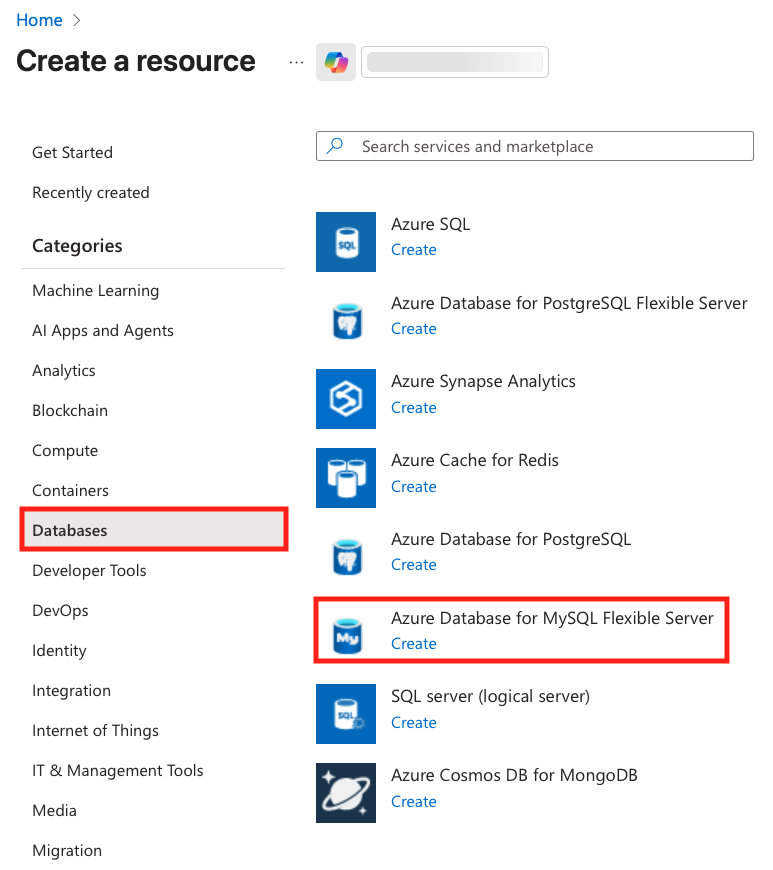Click the Azure Database for PostgreSQL Flexible Server title
Image resolution: width=773 pixels, height=870 pixels.
click(x=569, y=303)
